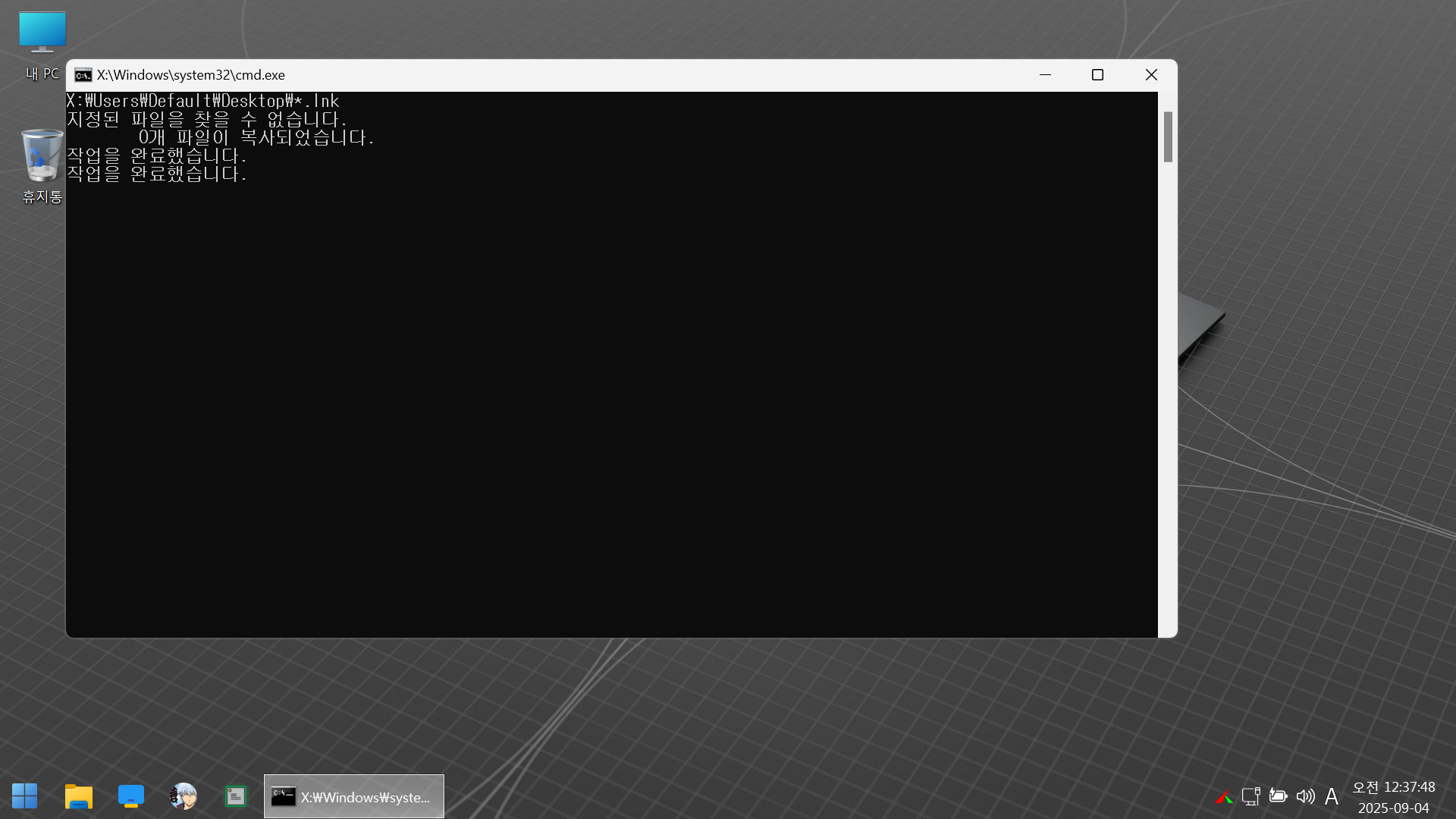The image size is (1456, 819).
Task: Click the console vertical scrollbar thumb
Action: click(x=1168, y=136)
